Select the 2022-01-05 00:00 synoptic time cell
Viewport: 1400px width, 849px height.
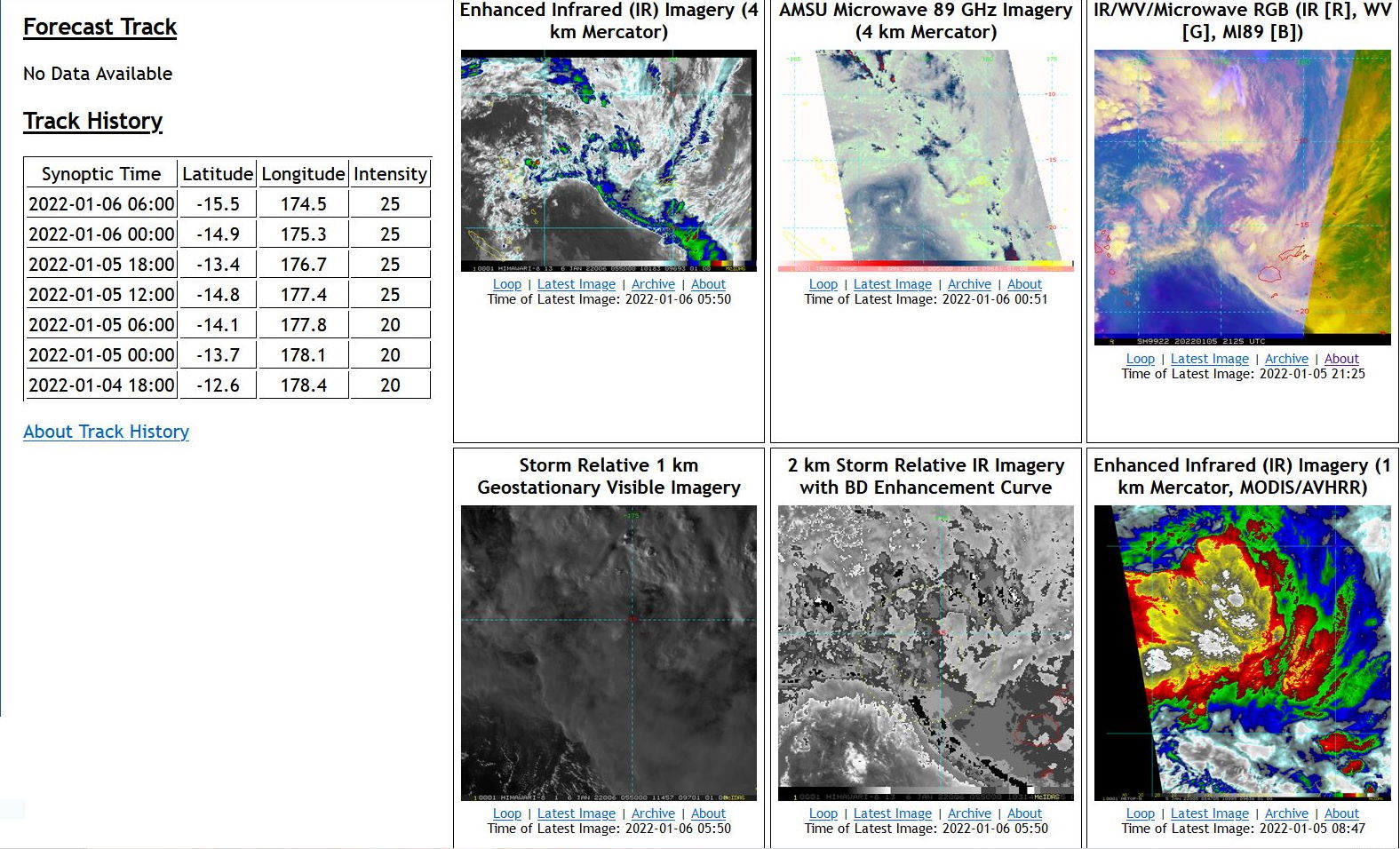click(101, 355)
